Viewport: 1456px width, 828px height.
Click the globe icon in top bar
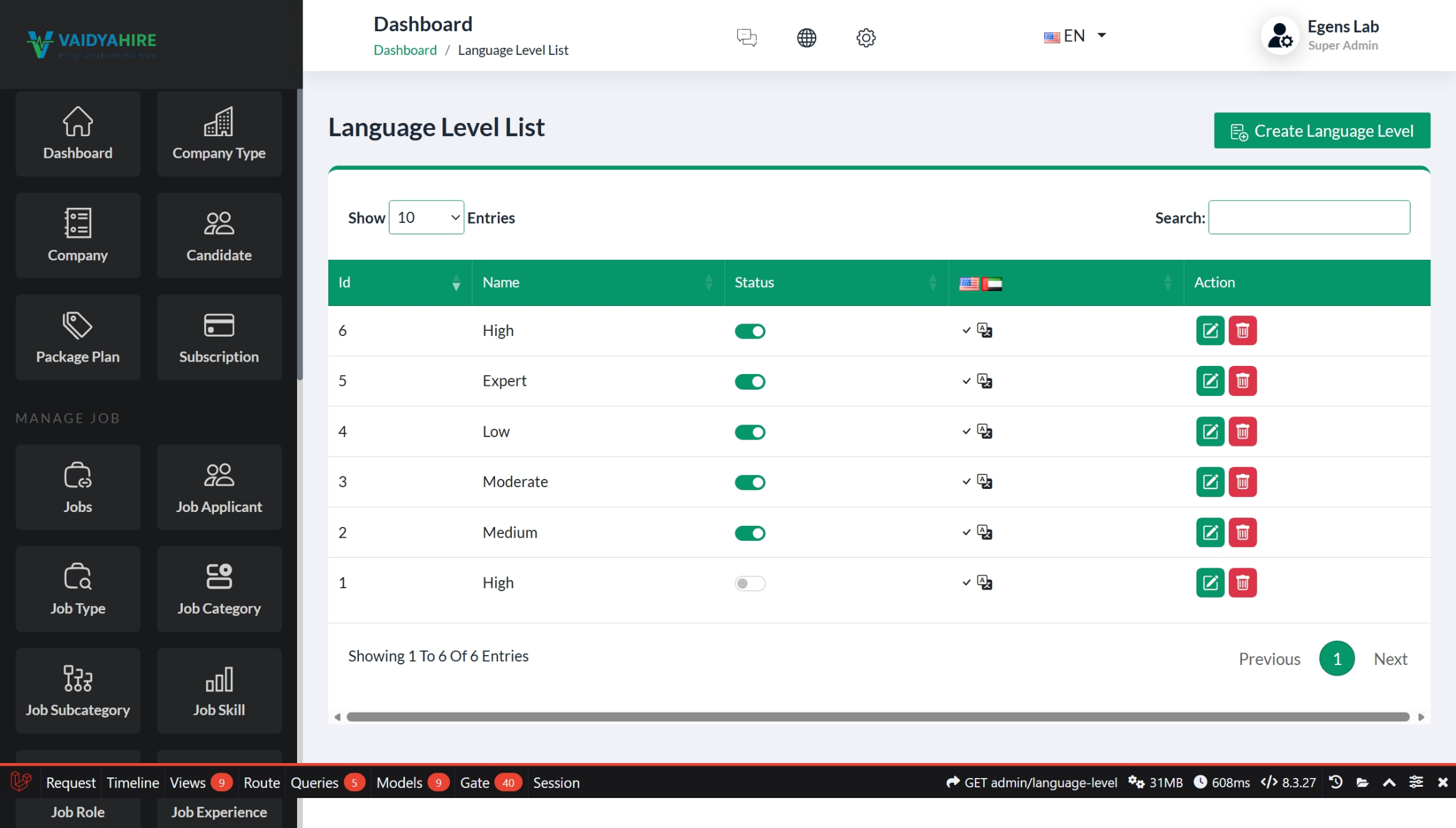click(806, 37)
